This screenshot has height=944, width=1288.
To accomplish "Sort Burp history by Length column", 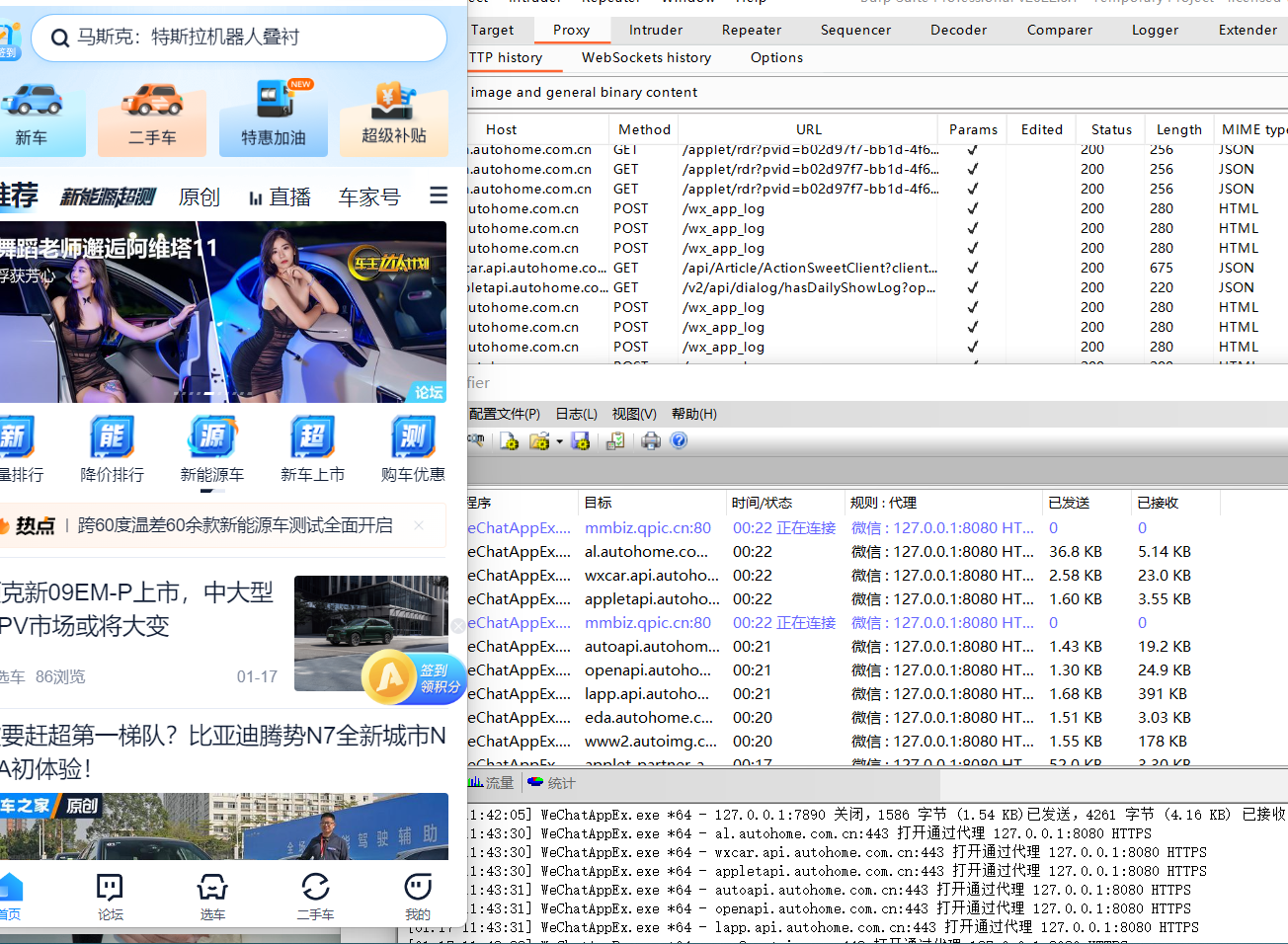I will pos(1178,129).
